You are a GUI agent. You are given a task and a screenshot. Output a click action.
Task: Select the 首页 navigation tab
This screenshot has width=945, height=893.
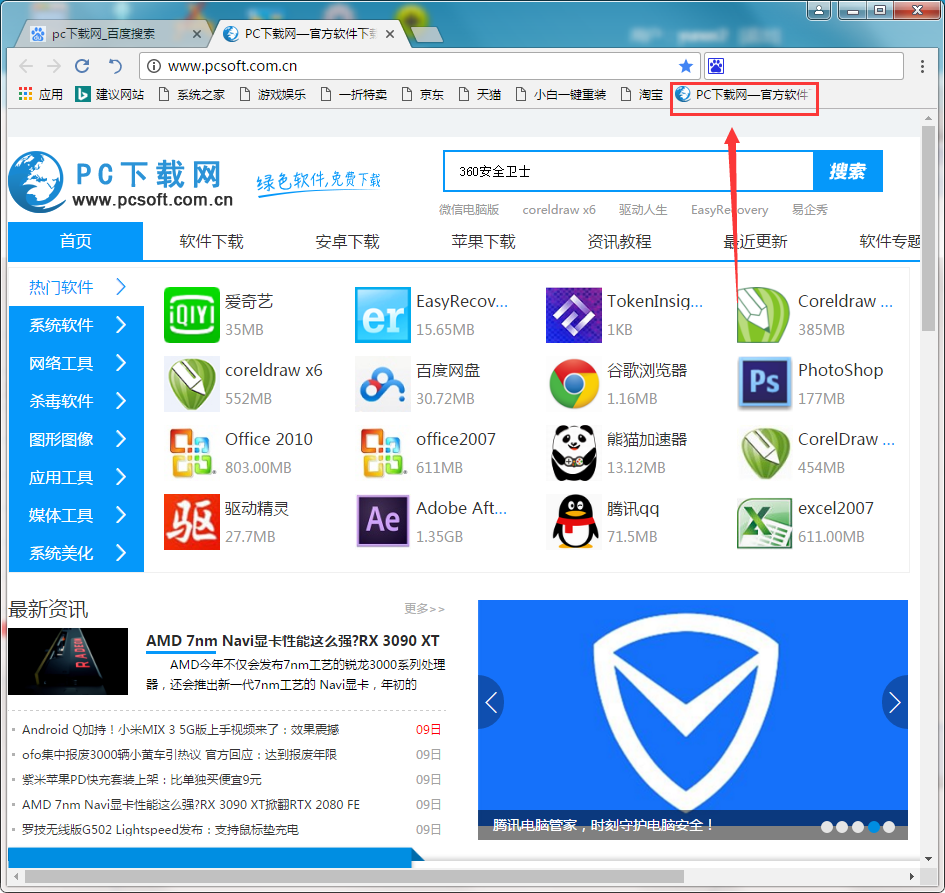pos(75,241)
